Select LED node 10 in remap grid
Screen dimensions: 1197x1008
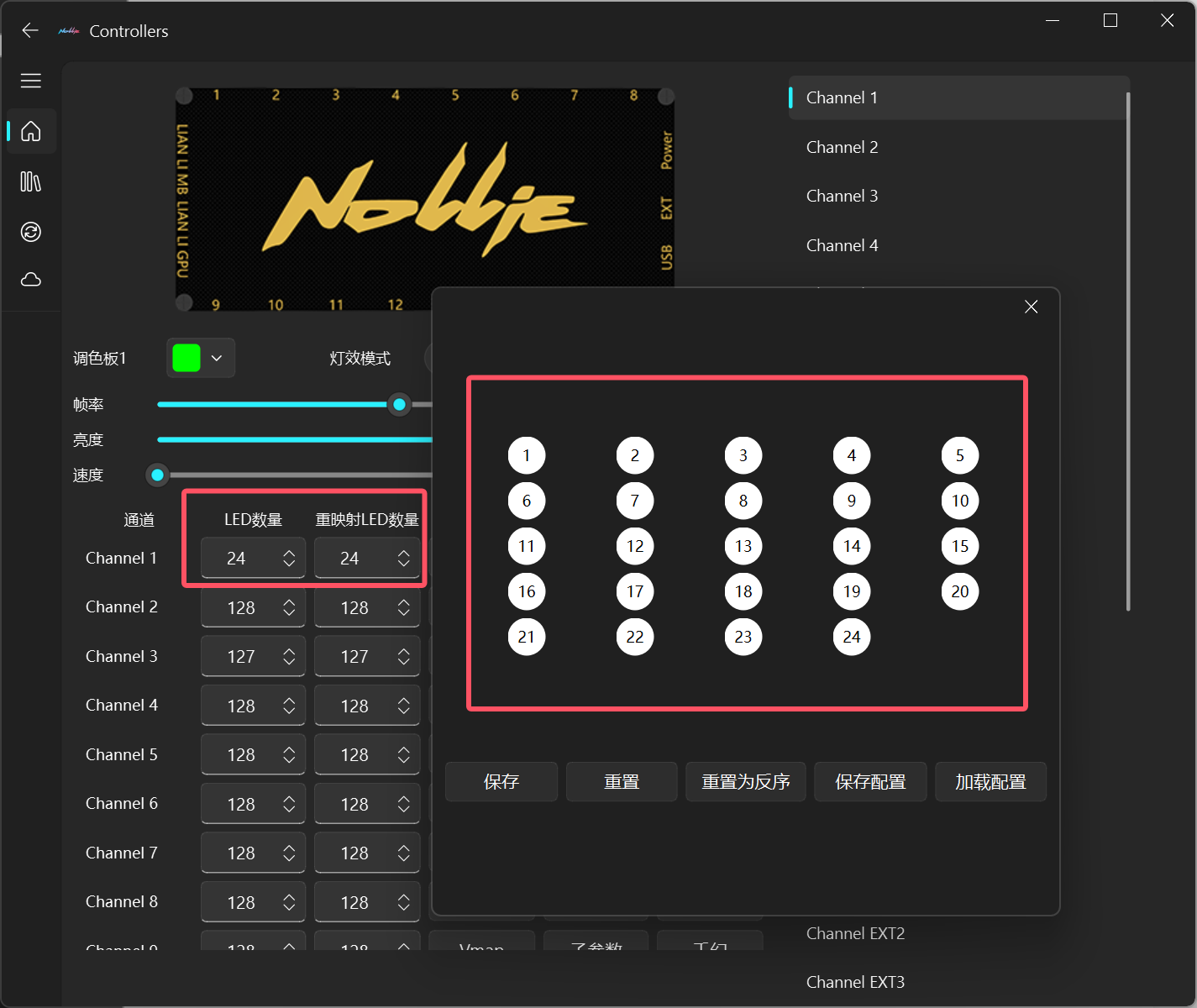click(960, 501)
